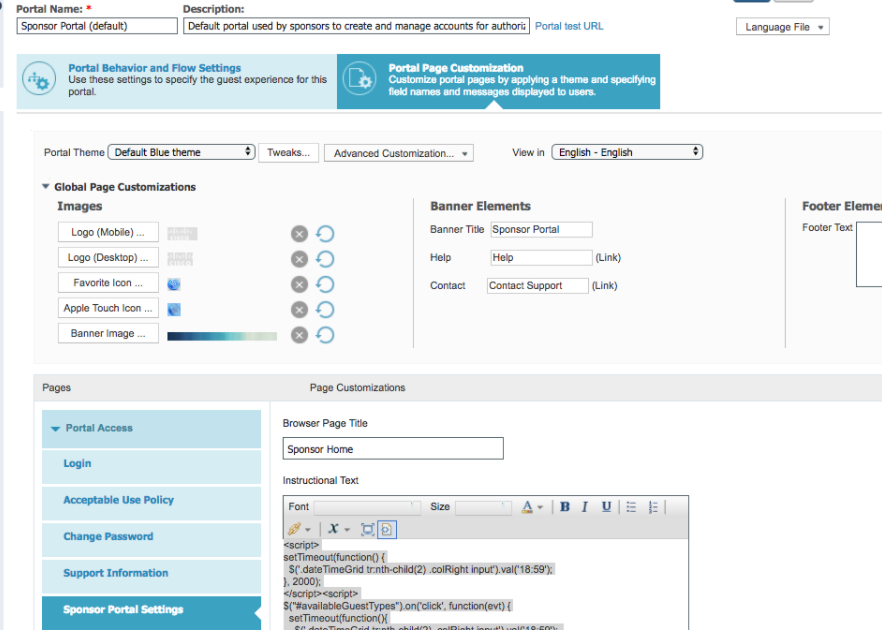
Task: Click the Footer Text box
Action: (869, 254)
